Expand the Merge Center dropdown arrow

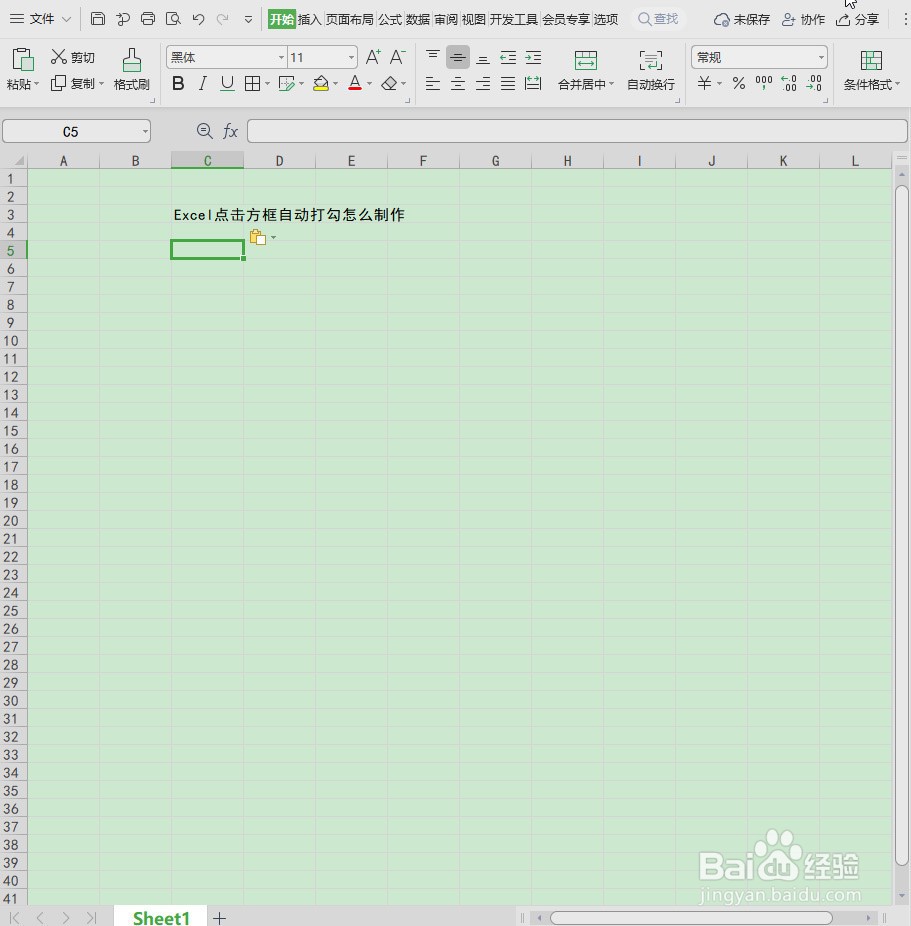point(611,84)
